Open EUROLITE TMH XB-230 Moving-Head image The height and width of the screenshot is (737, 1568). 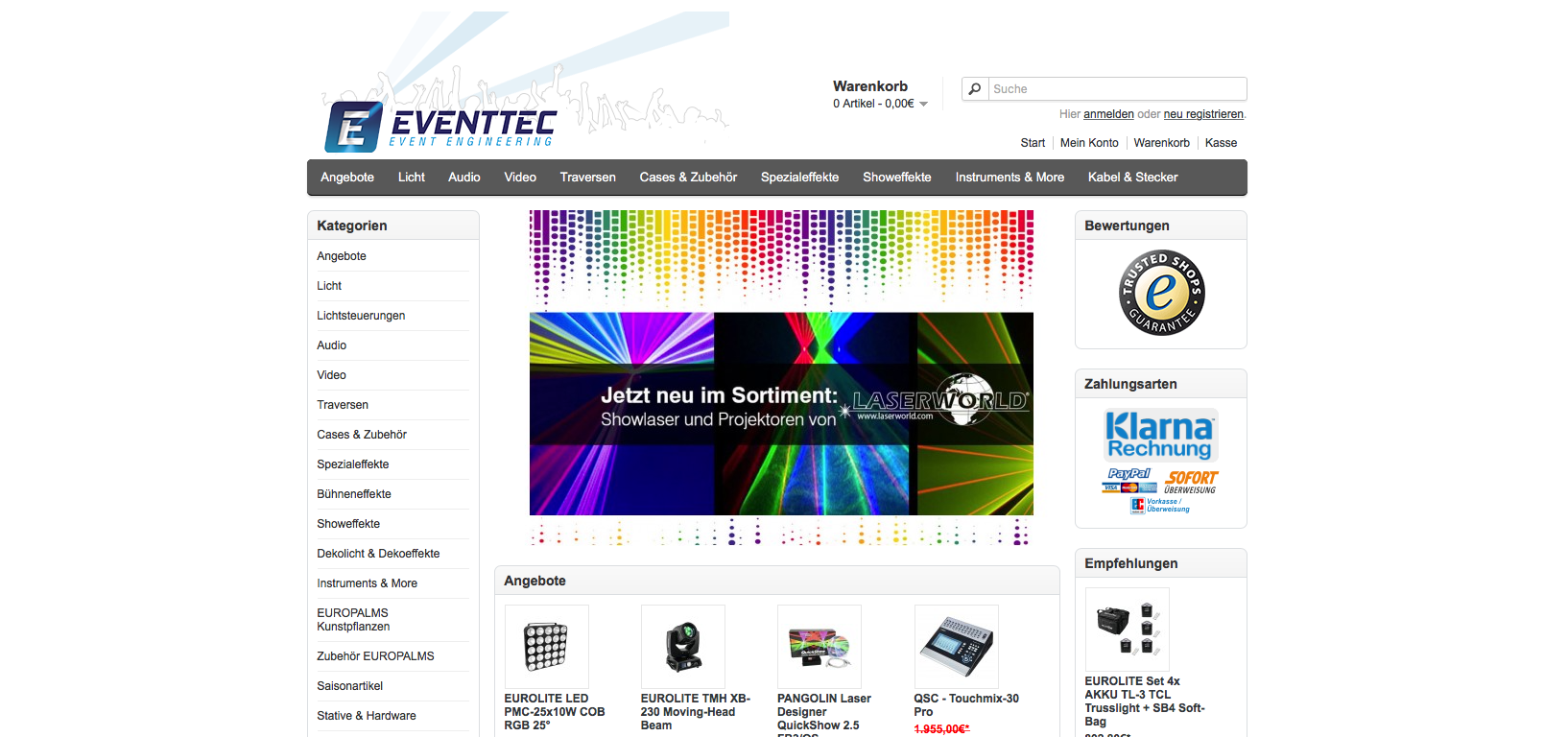683,647
